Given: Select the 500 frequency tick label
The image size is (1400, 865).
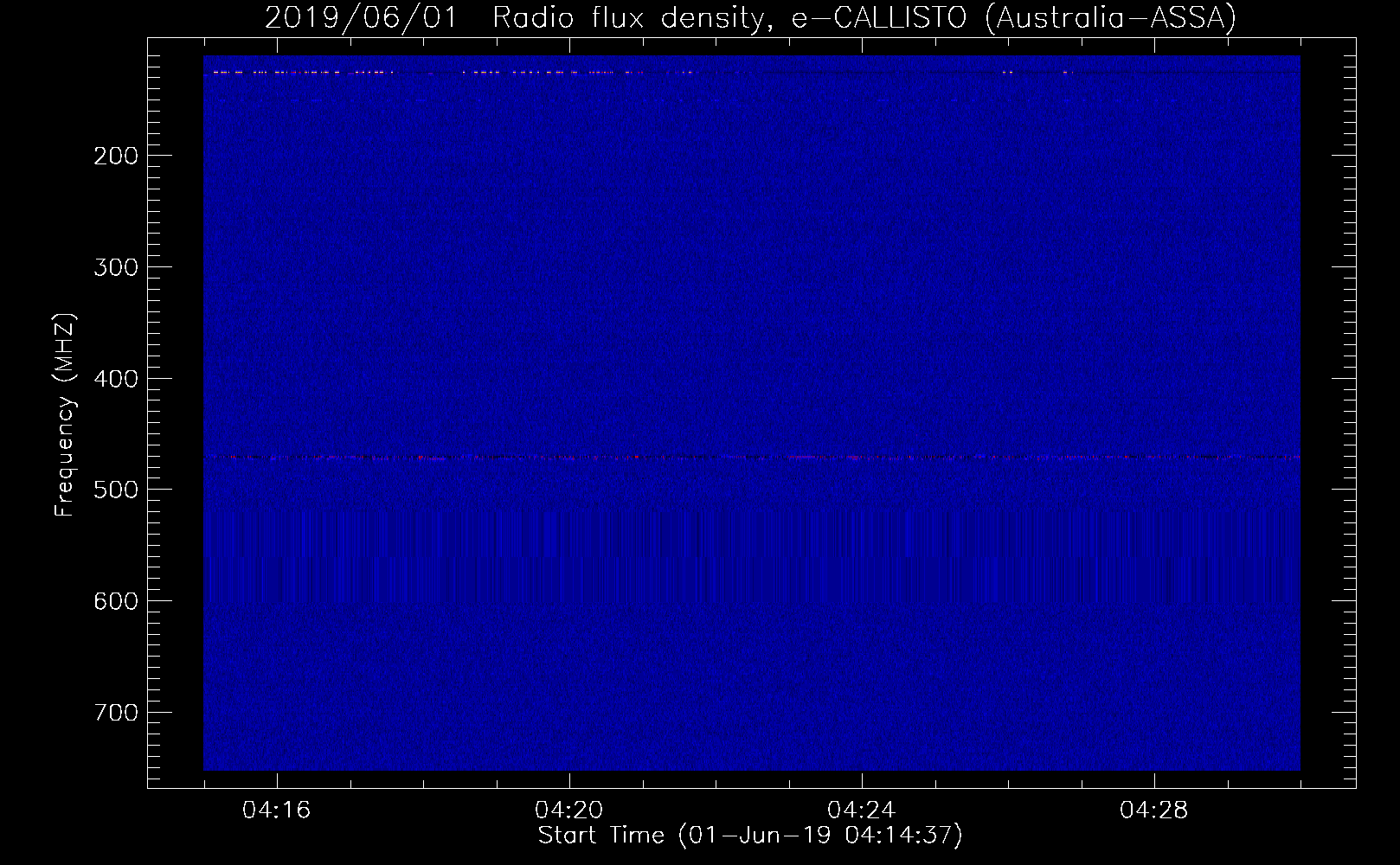Looking at the screenshot, I should [x=115, y=490].
